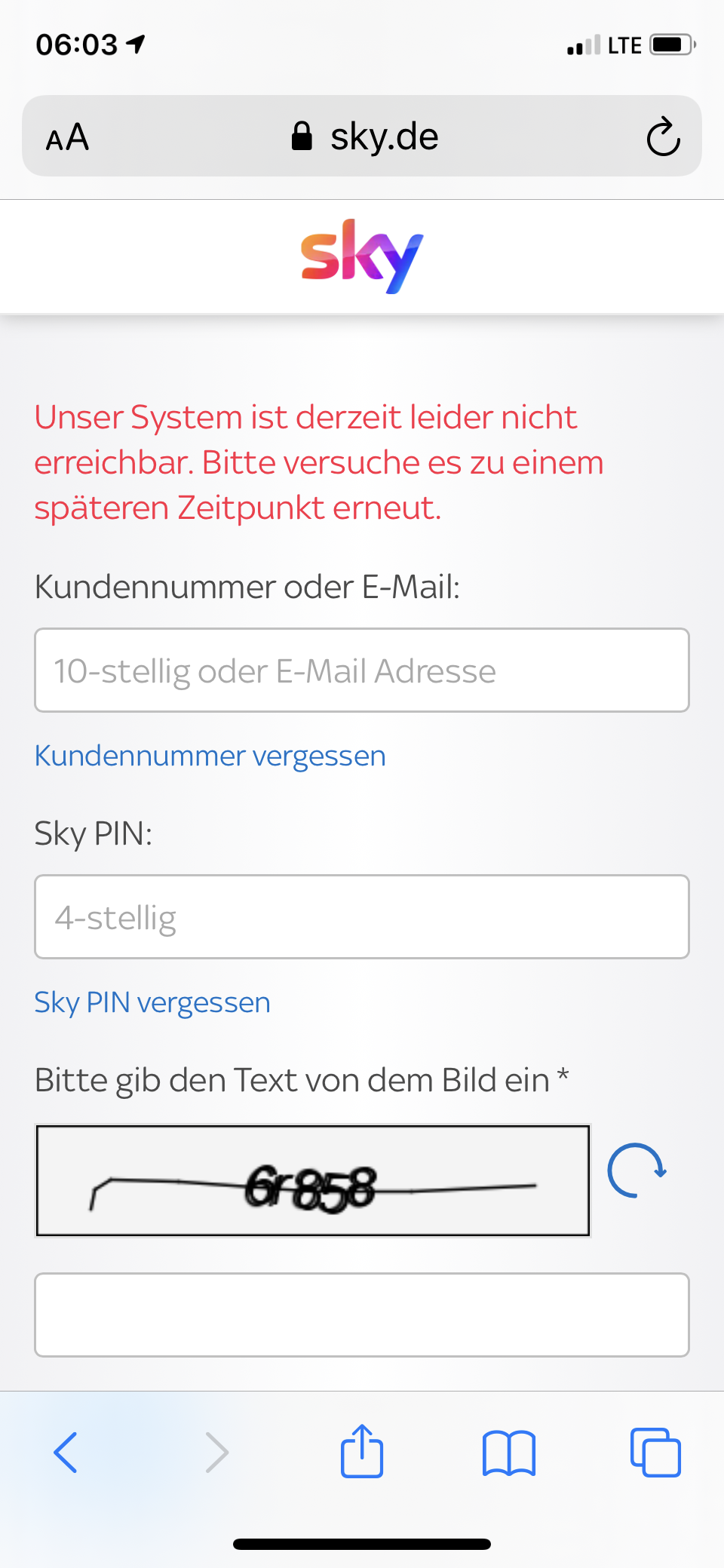The height and width of the screenshot is (1568, 724).
Task: Tap the sky.de URL in address bar
Action: (384, 137)
